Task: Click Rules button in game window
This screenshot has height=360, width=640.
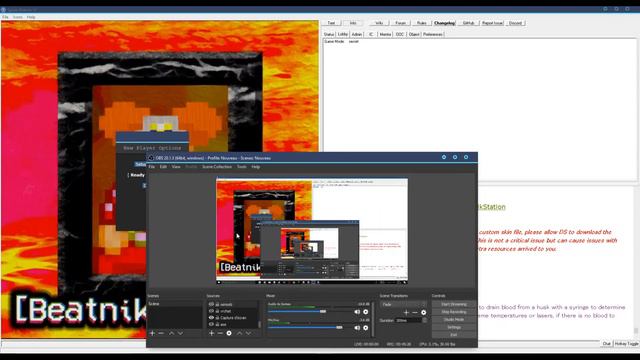Action: pyautogui.click(x=422, y=23)
